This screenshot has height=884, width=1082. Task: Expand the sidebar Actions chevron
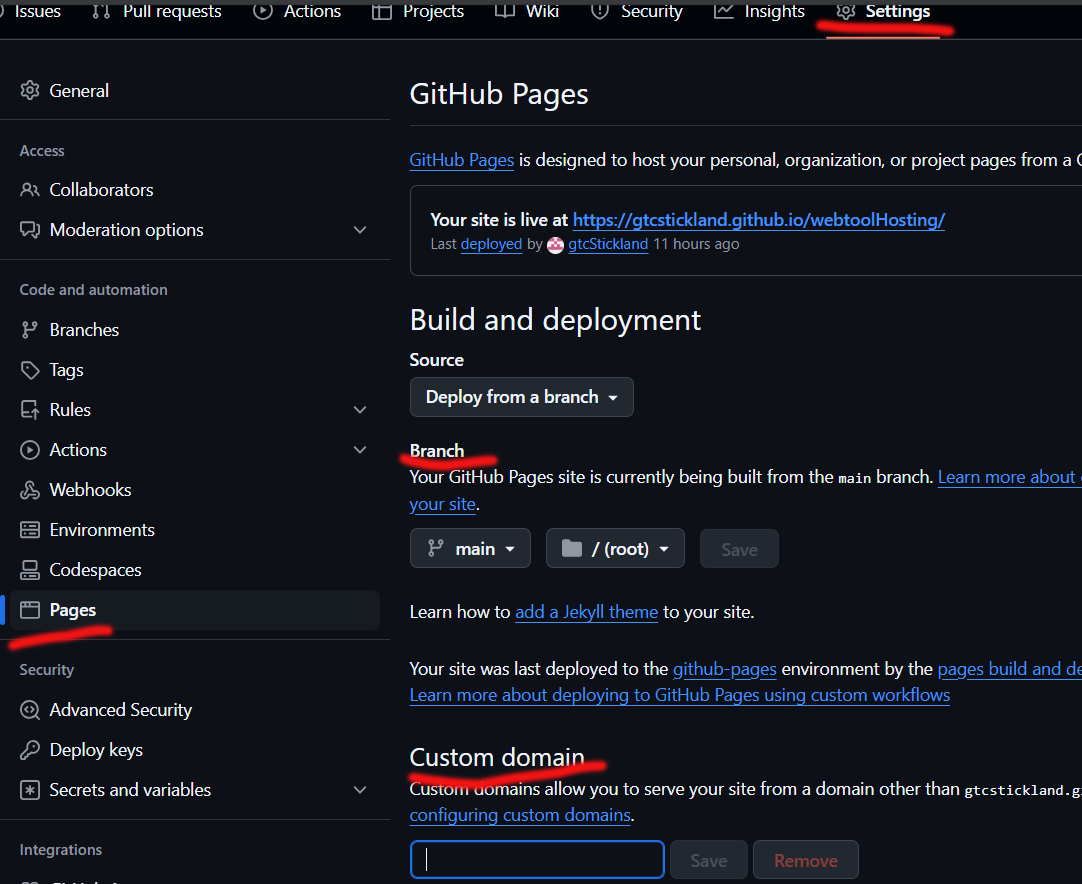[360, 450]
